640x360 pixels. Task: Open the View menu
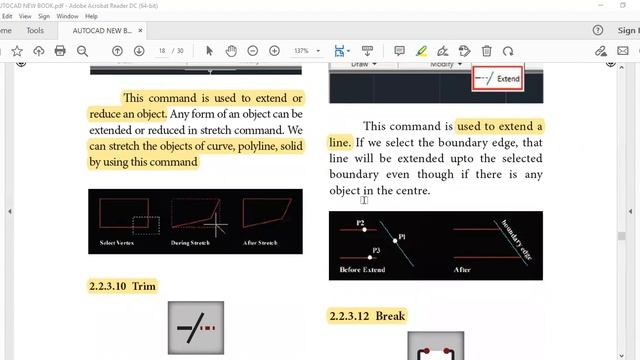(x=25, y=16)
